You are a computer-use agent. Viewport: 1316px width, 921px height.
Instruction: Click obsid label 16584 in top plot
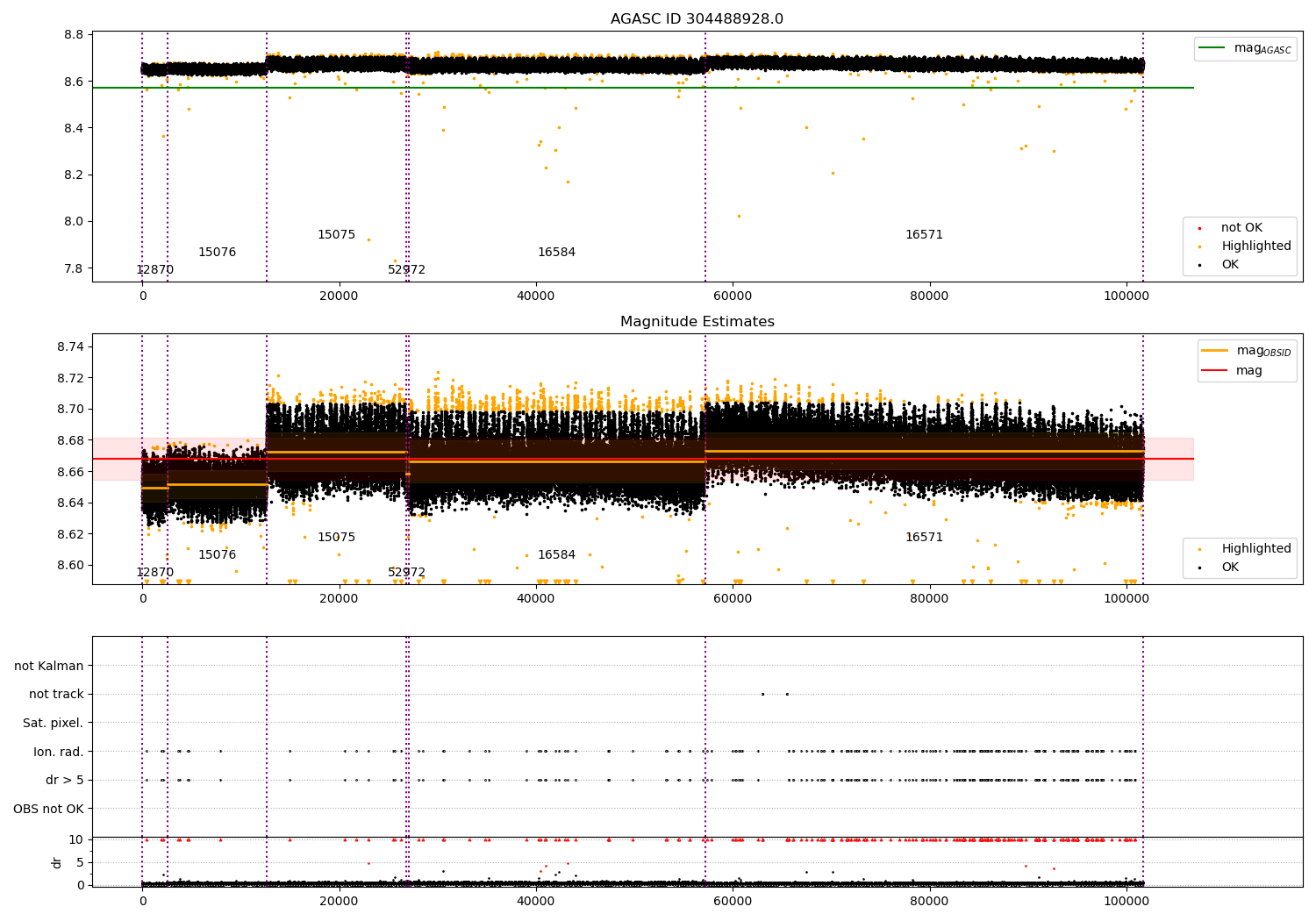556,252
